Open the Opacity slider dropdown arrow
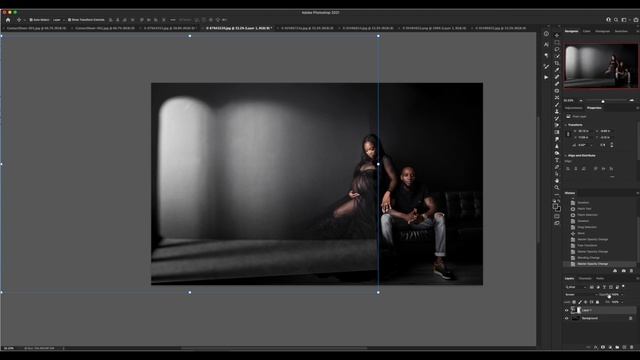This screenshot has height=360, width=640. [x=622, y=295]
